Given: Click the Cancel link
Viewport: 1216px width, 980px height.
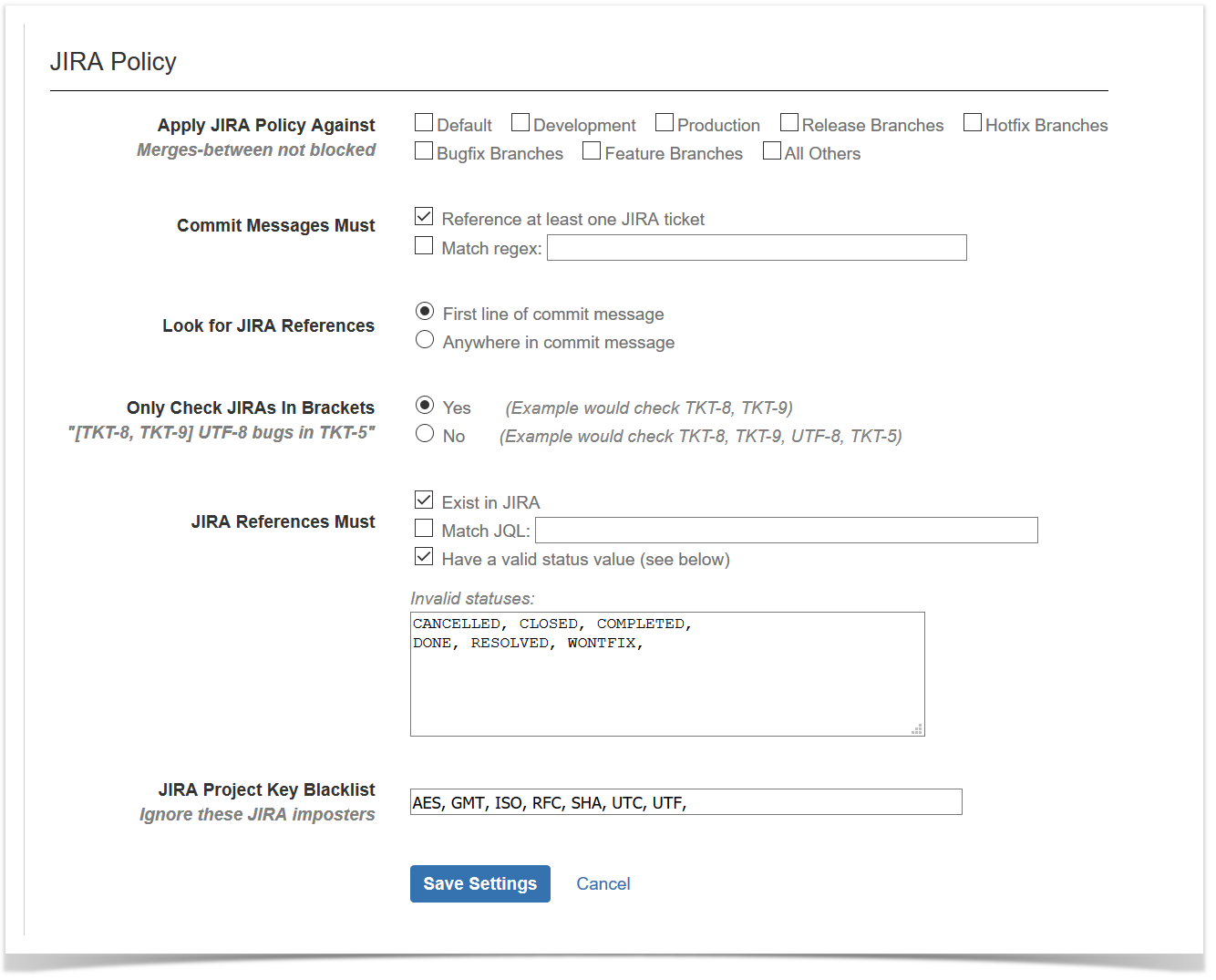Looking at the screenshot, I should [603, 884].
